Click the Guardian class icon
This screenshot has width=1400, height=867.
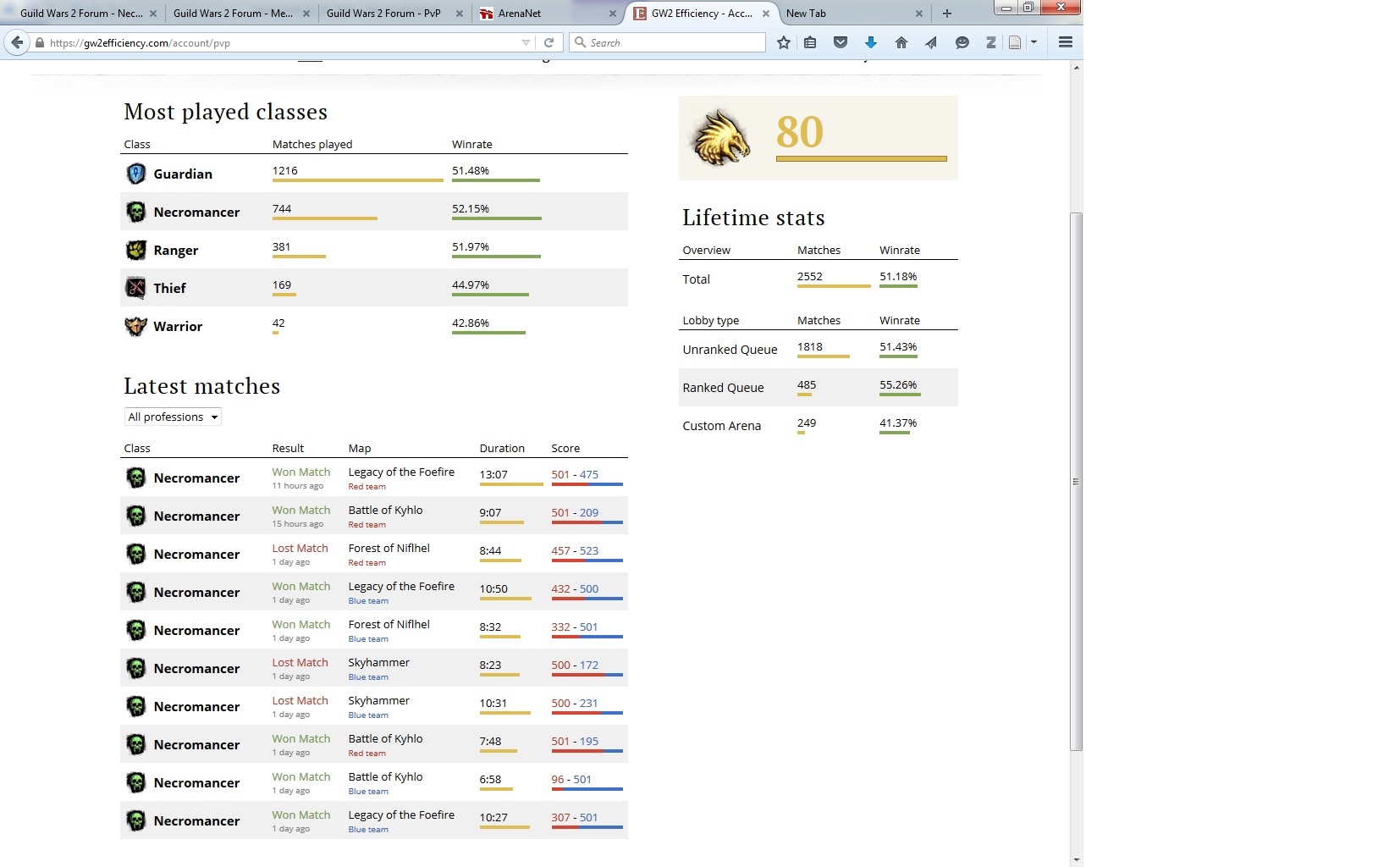135,174
